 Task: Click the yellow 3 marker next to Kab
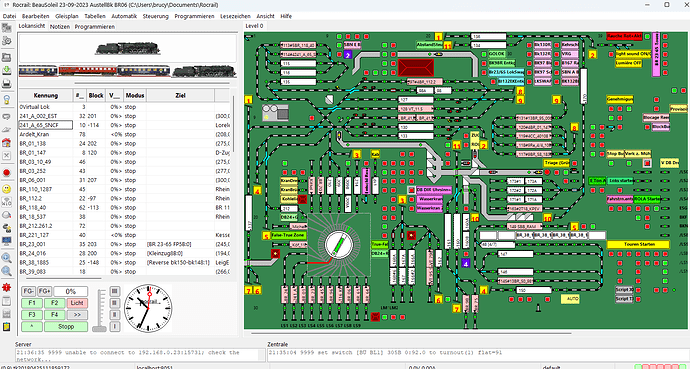(357, 154)
